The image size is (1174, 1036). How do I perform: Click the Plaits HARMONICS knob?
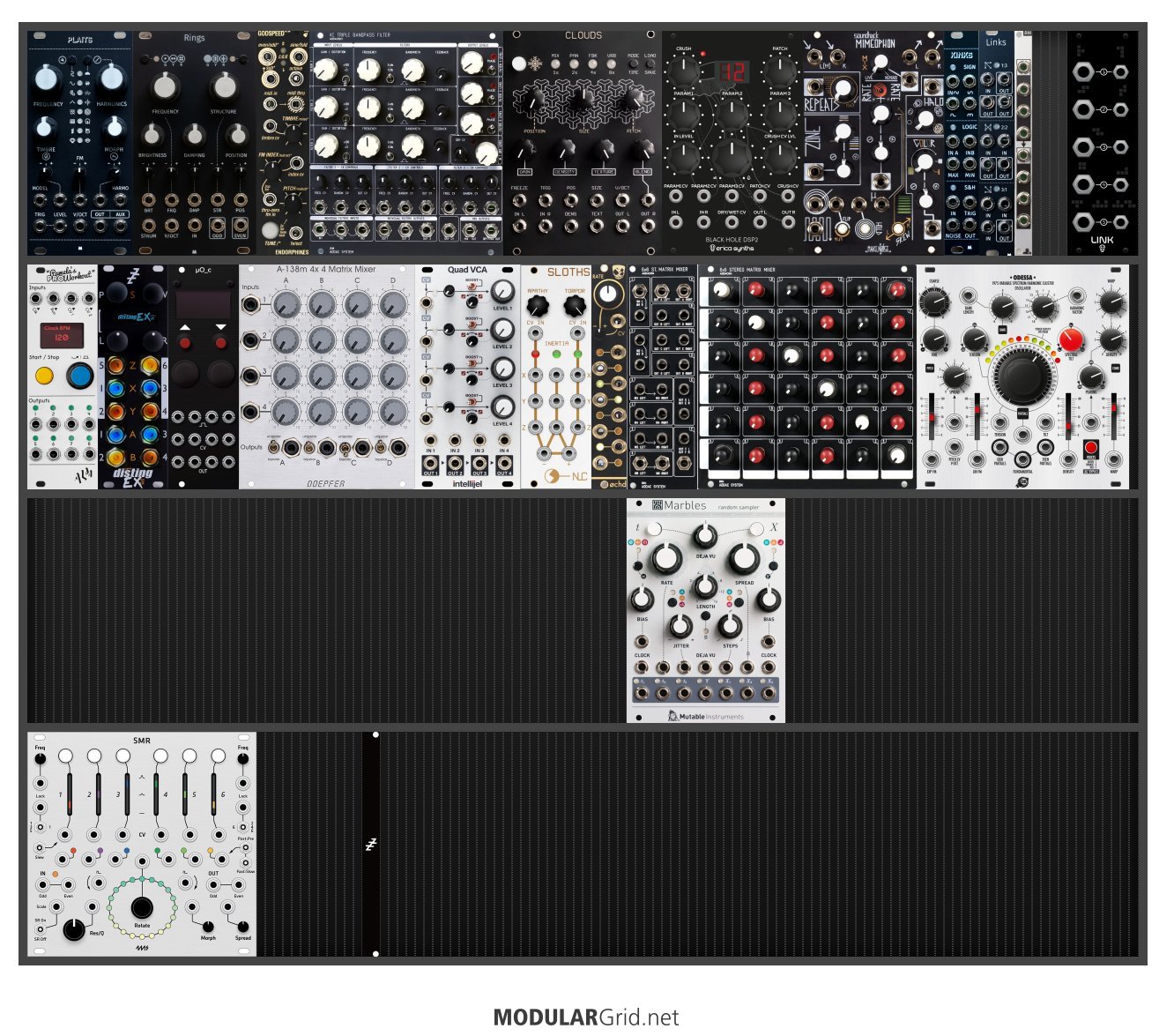111,79
